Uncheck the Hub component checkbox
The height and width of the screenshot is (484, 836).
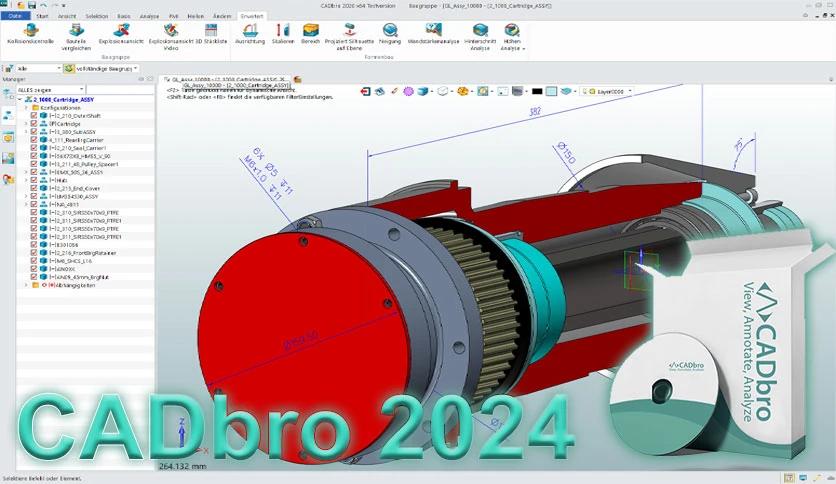click(x=34, y=180)
